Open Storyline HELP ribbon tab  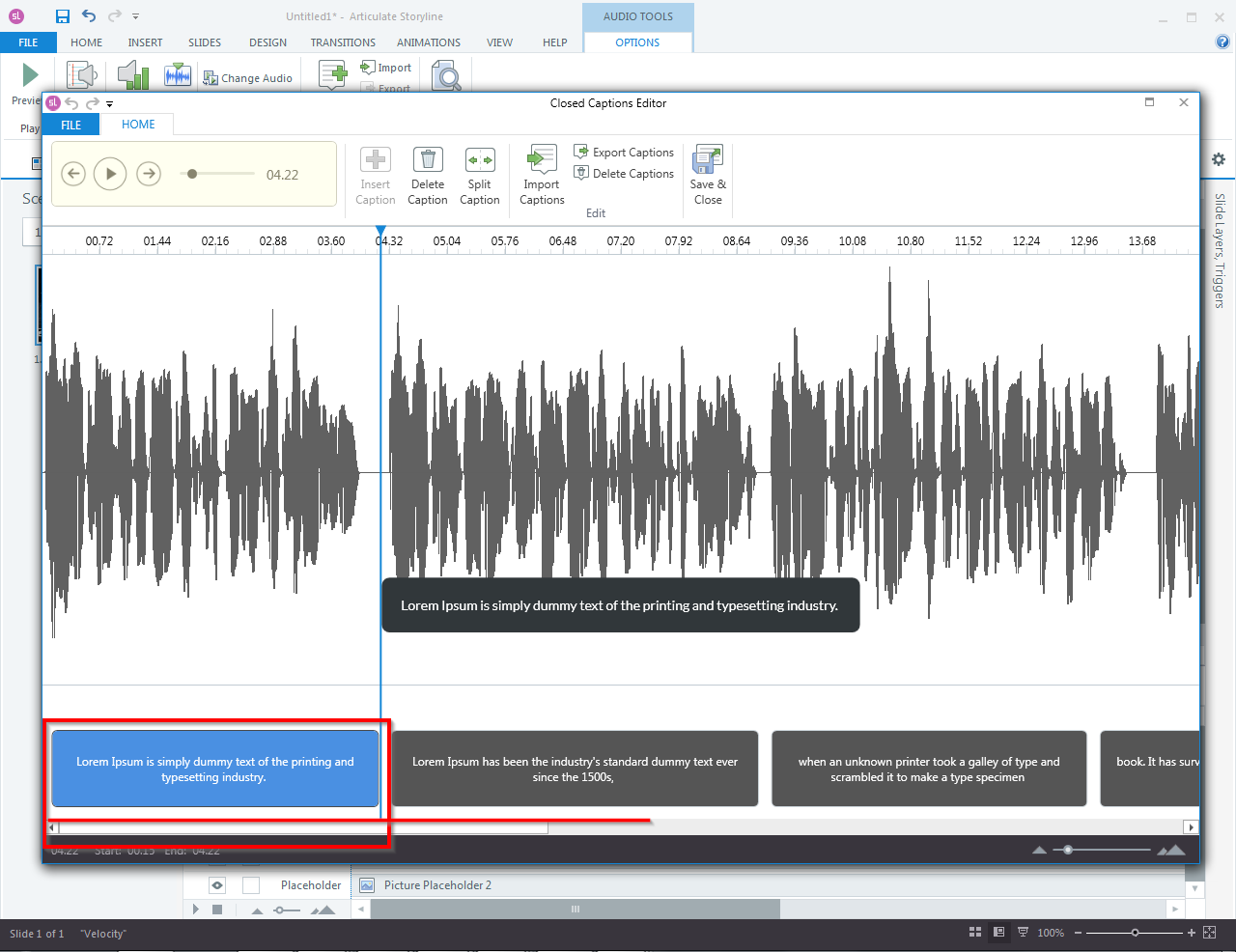pyautogui.click(x=555, y=42)
